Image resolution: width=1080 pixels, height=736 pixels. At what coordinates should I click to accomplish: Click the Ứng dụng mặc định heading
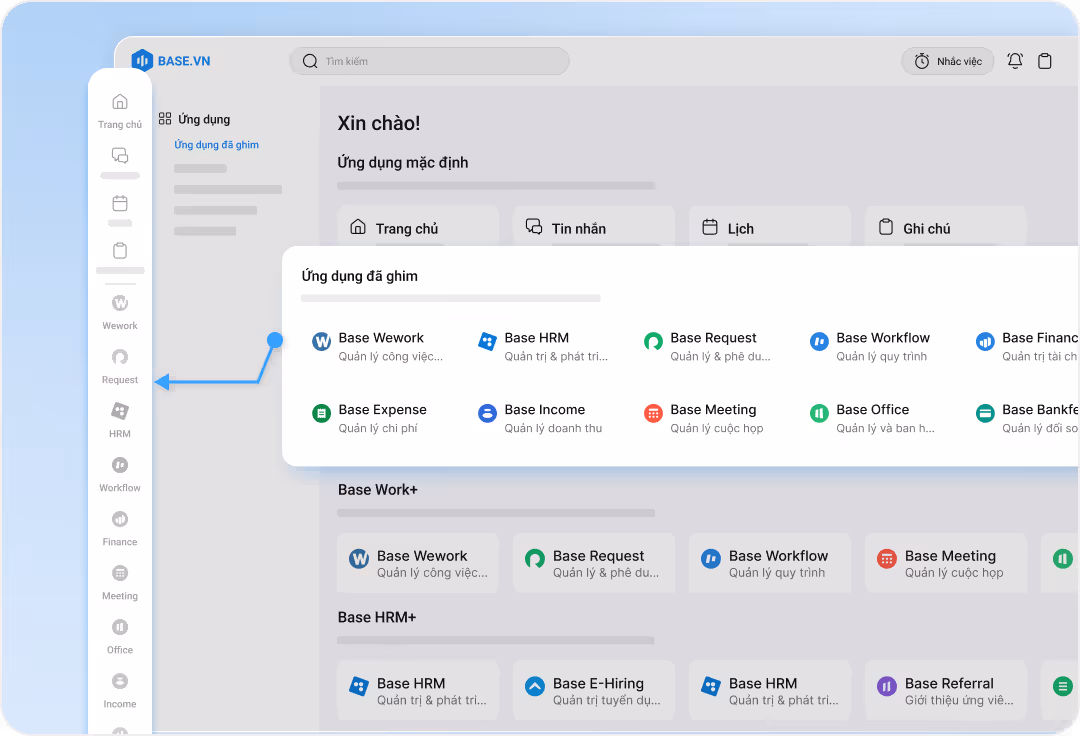tap(403, 162)
